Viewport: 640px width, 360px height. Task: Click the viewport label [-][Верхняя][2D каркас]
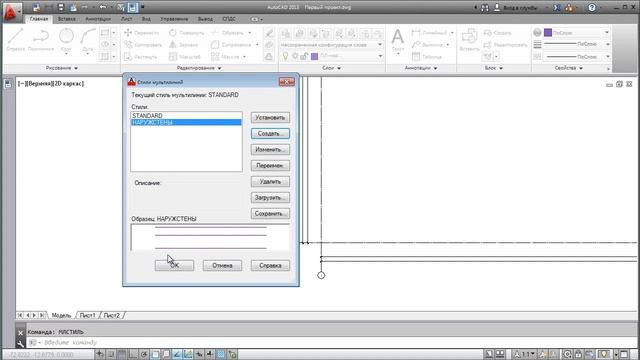click(x=51, y=84)
